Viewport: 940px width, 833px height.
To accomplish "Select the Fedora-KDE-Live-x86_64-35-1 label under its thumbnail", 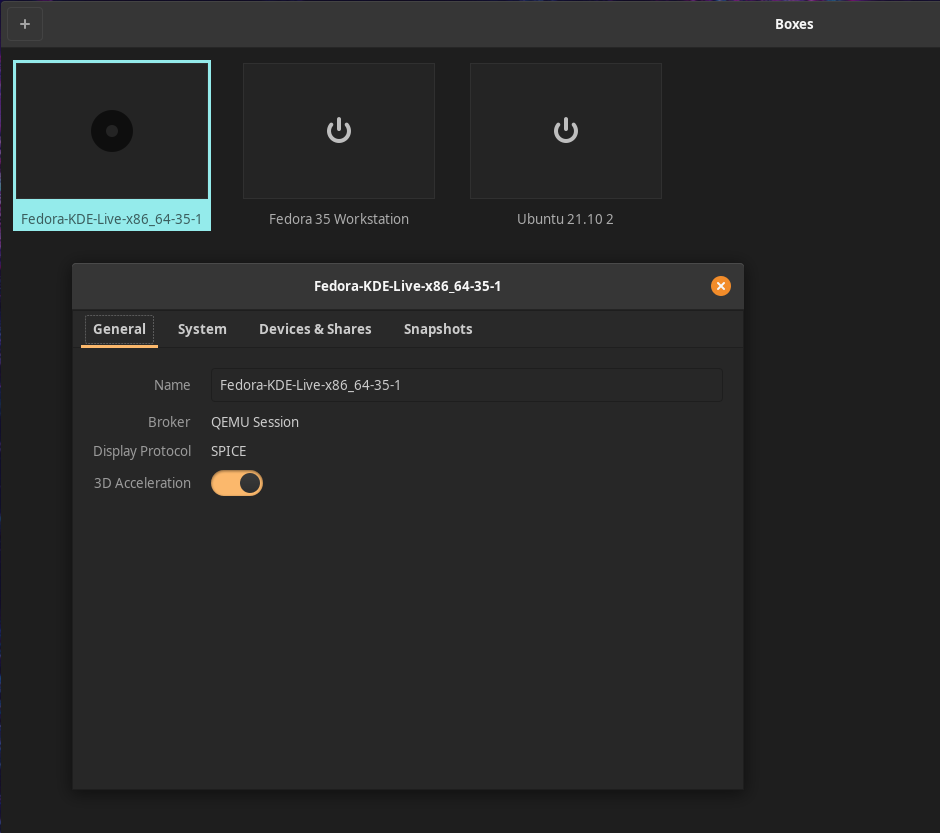I will click(112, 218).
